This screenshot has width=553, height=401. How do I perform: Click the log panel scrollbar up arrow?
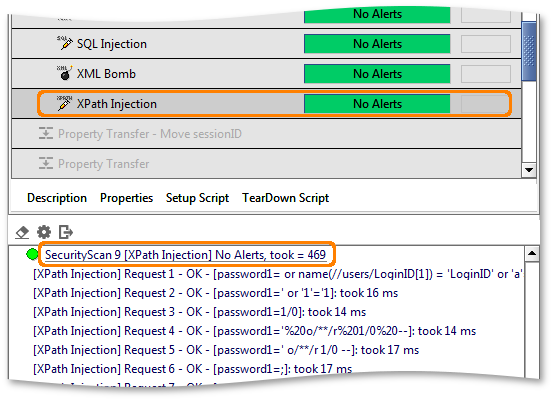[532, 254]
